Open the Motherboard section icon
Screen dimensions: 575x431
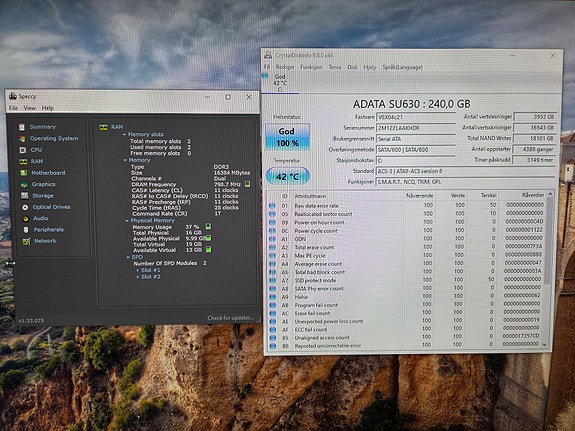point(24,173)
